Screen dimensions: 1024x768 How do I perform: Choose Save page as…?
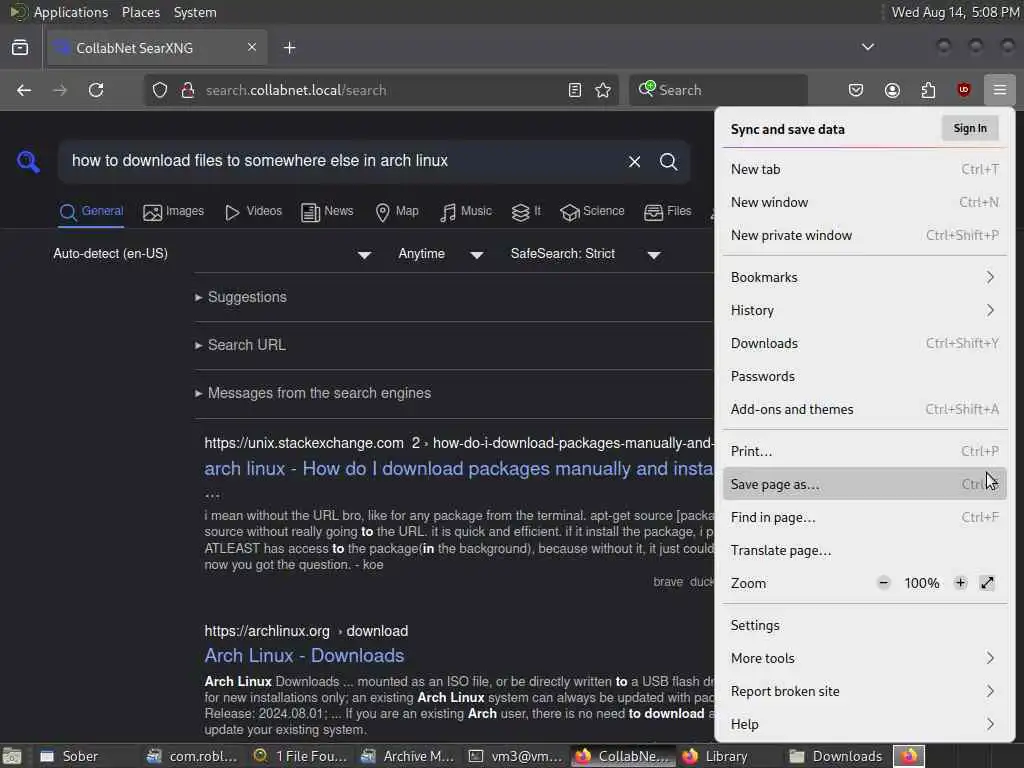pyautogui.click(x=864, y=484)
